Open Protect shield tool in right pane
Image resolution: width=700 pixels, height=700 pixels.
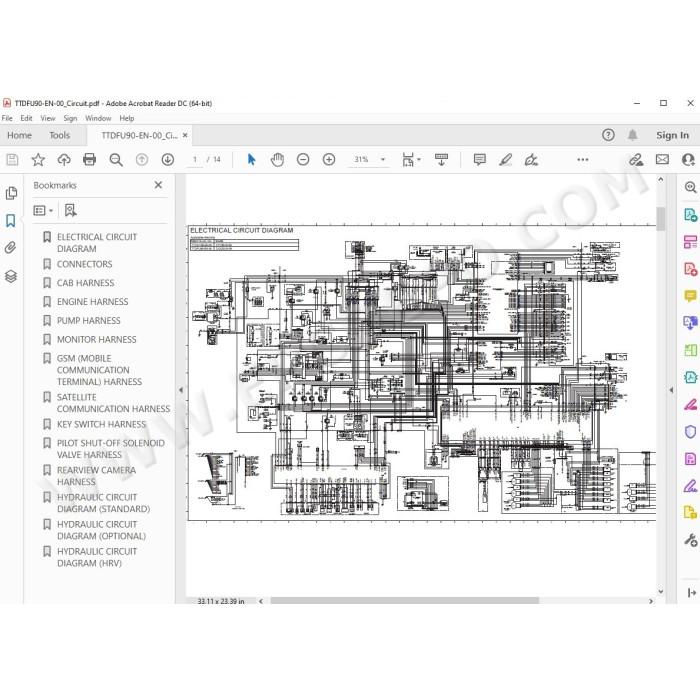[x=690, y=432]
